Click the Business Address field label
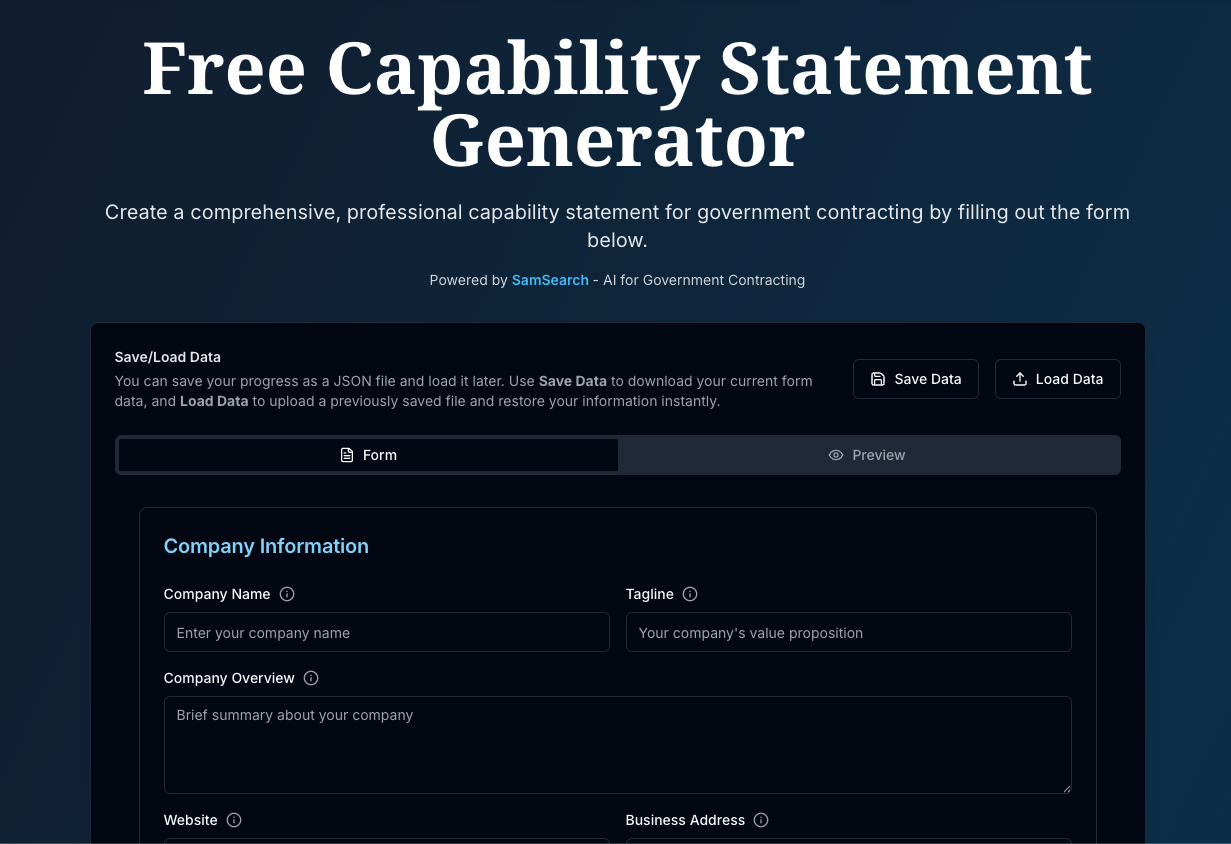The width and height of the screenshot is (1231, 844). (685, 820)
